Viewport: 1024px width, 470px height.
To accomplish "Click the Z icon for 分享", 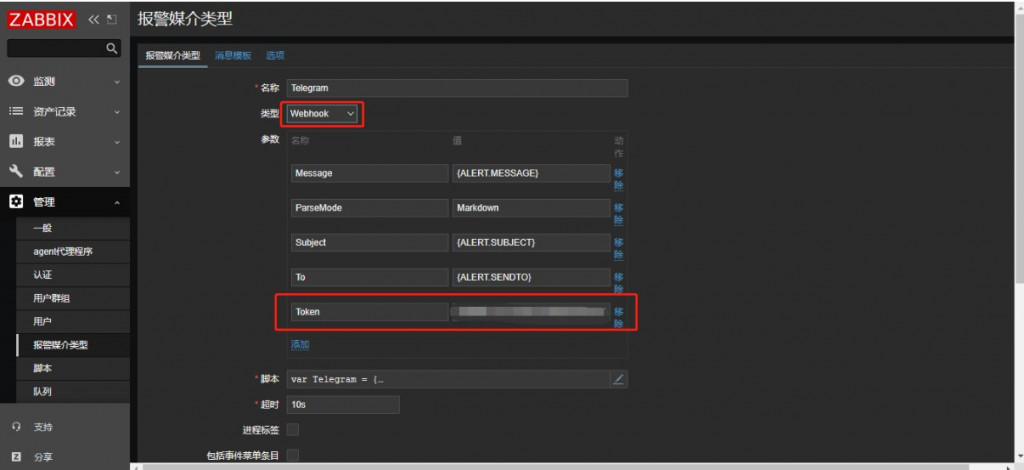I will (x=17, y=457).
